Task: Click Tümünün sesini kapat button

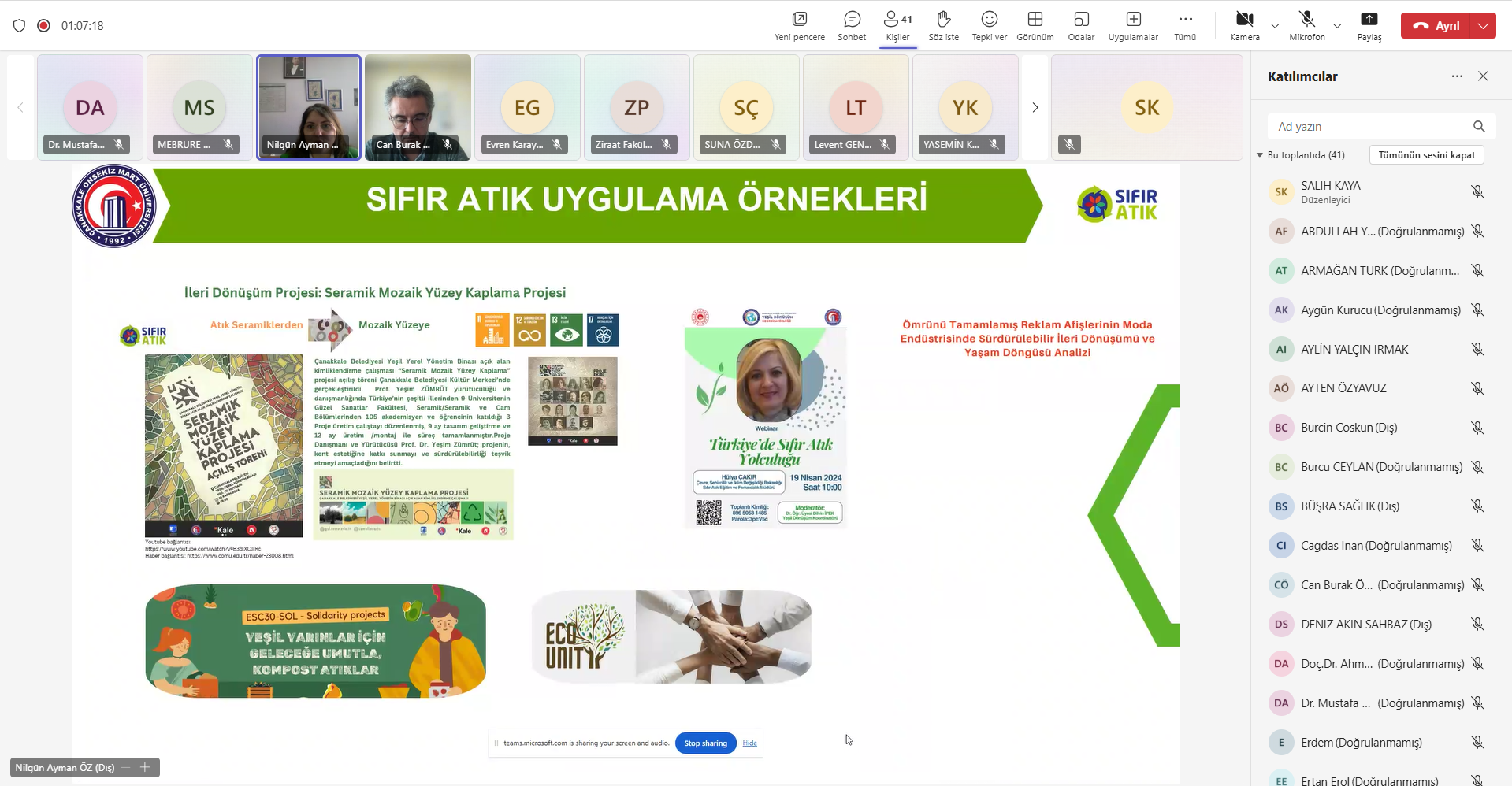Action: (x=1426, y=155)
